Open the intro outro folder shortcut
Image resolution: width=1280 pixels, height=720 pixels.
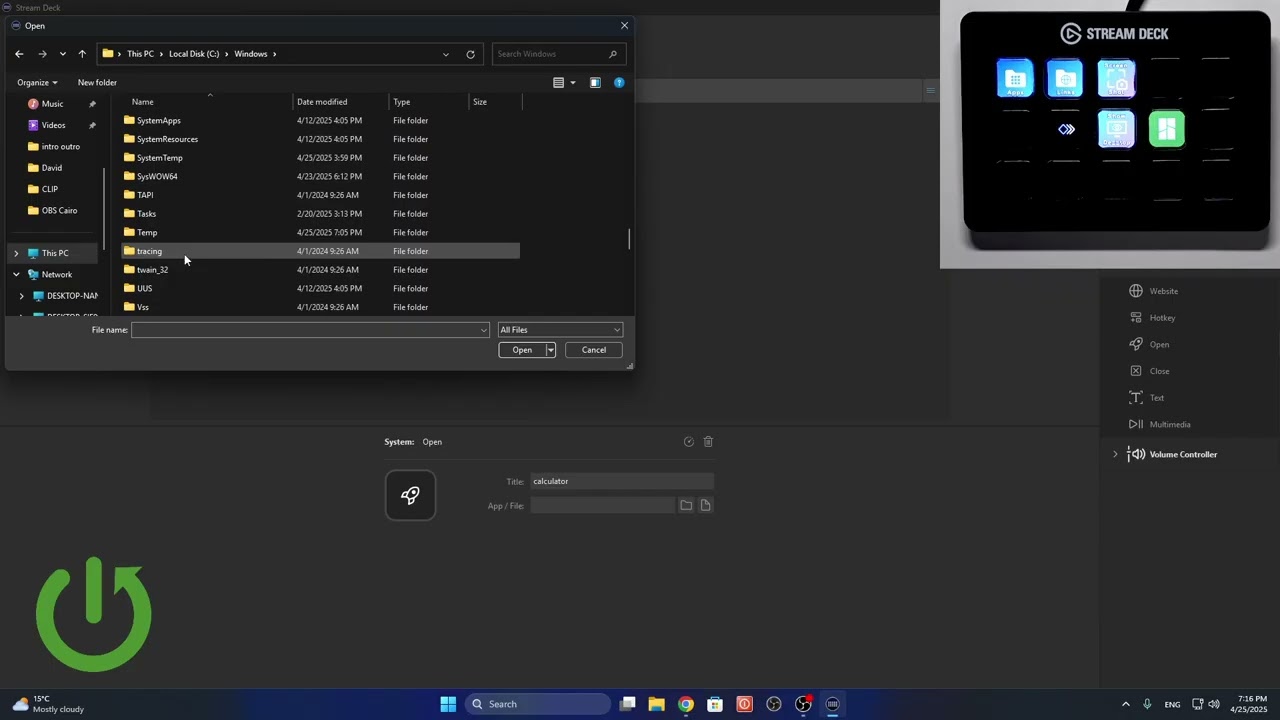pos(60,146)
